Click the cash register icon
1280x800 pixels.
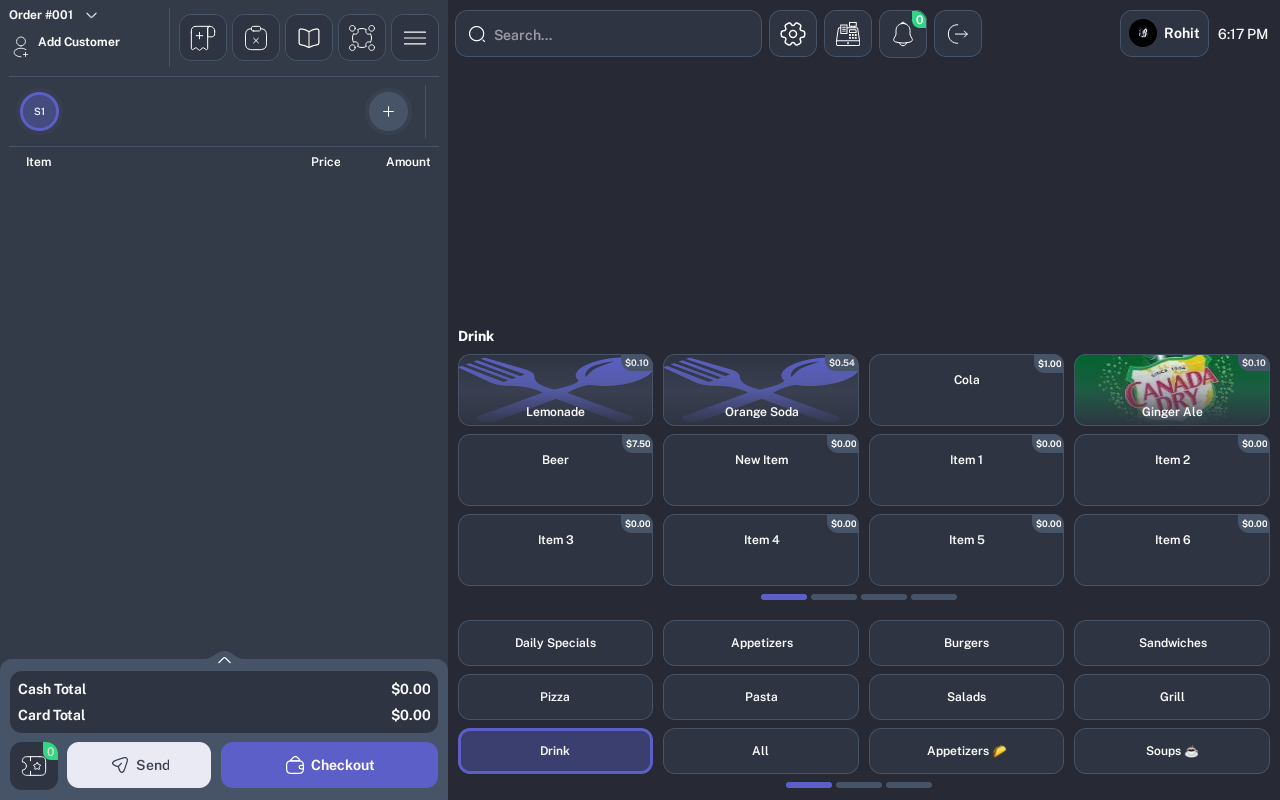[x=848, y=34]
